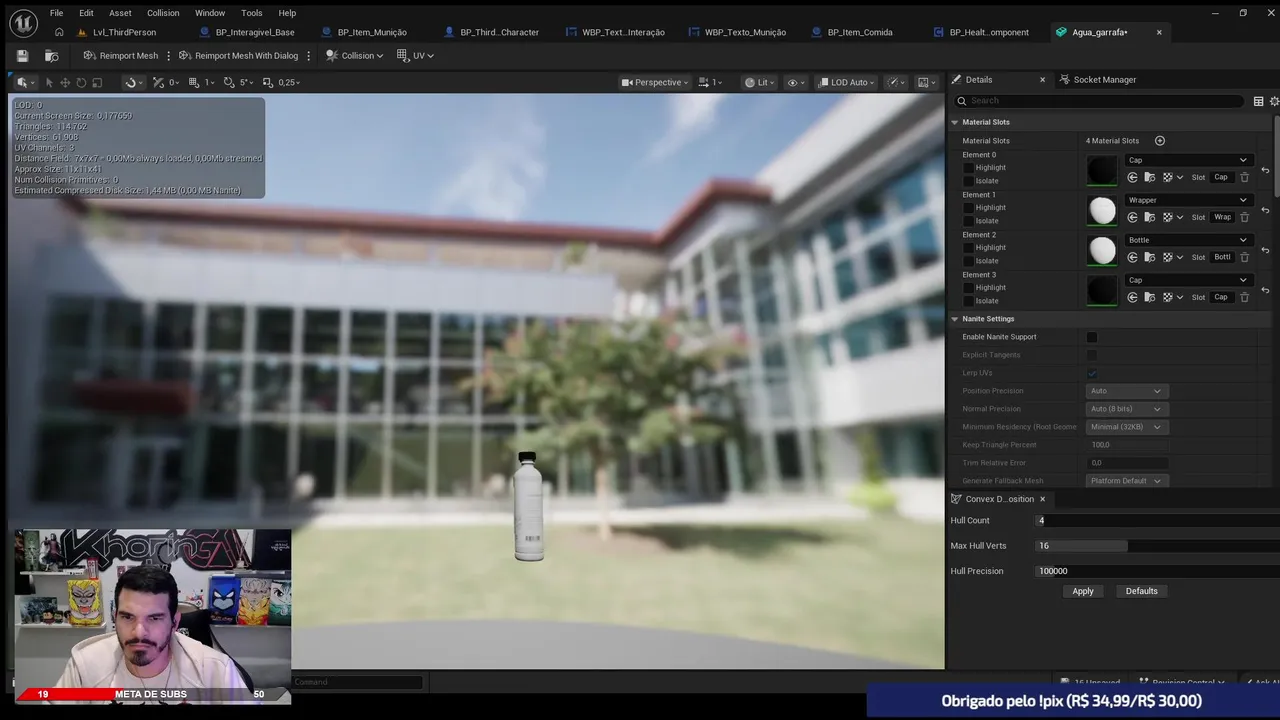Viewport: 1280px width, 720px height.
Task: Enable Isolate for Element 2
Action: click(x=968, y=261)
